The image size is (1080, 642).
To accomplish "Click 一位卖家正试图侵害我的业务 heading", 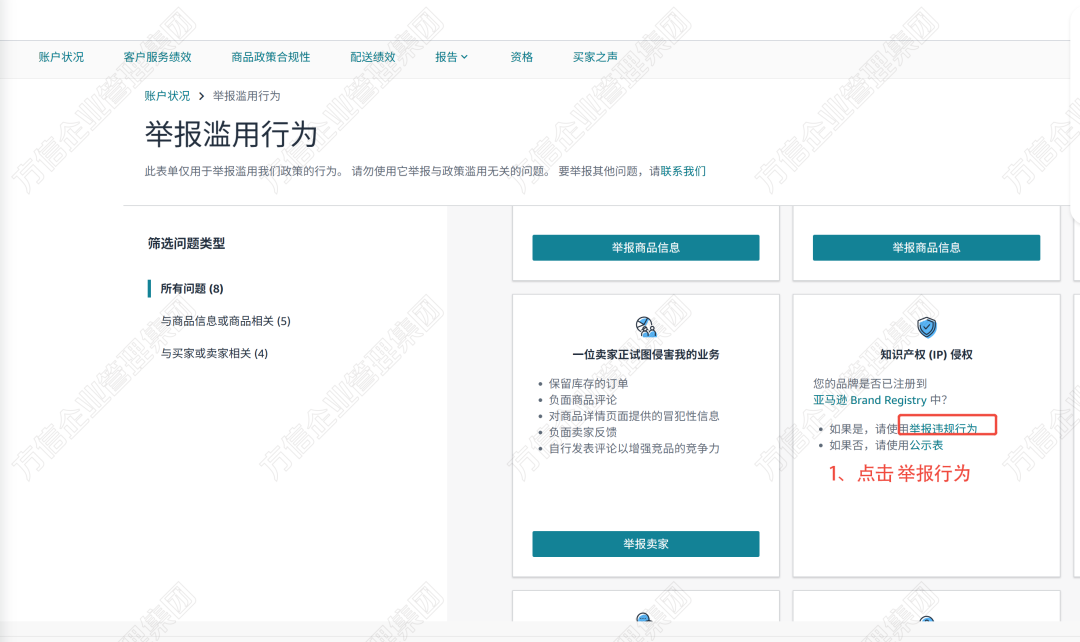I will 646,355.
